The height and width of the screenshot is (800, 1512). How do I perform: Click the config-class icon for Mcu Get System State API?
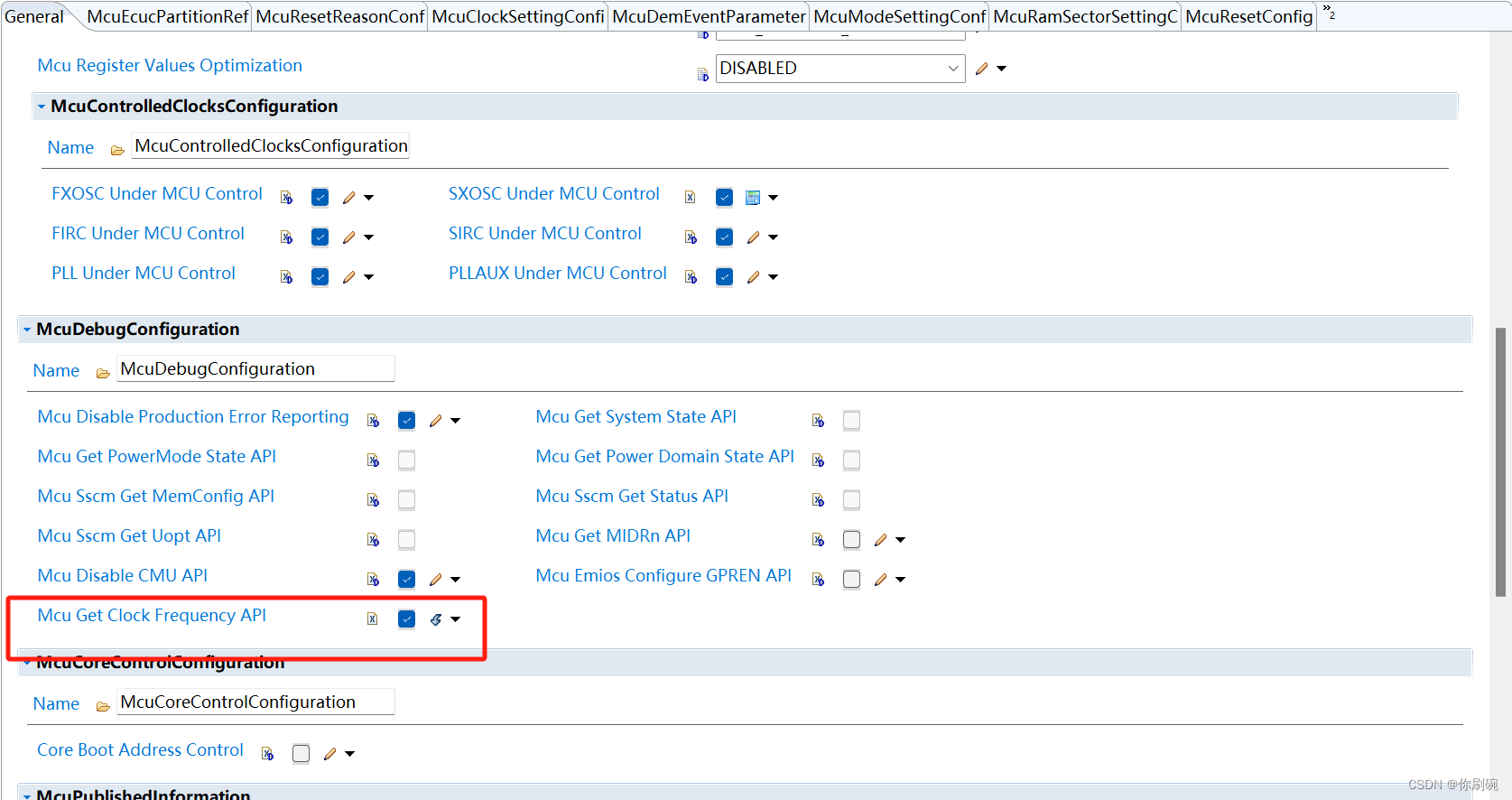click(x=818, y=421)
